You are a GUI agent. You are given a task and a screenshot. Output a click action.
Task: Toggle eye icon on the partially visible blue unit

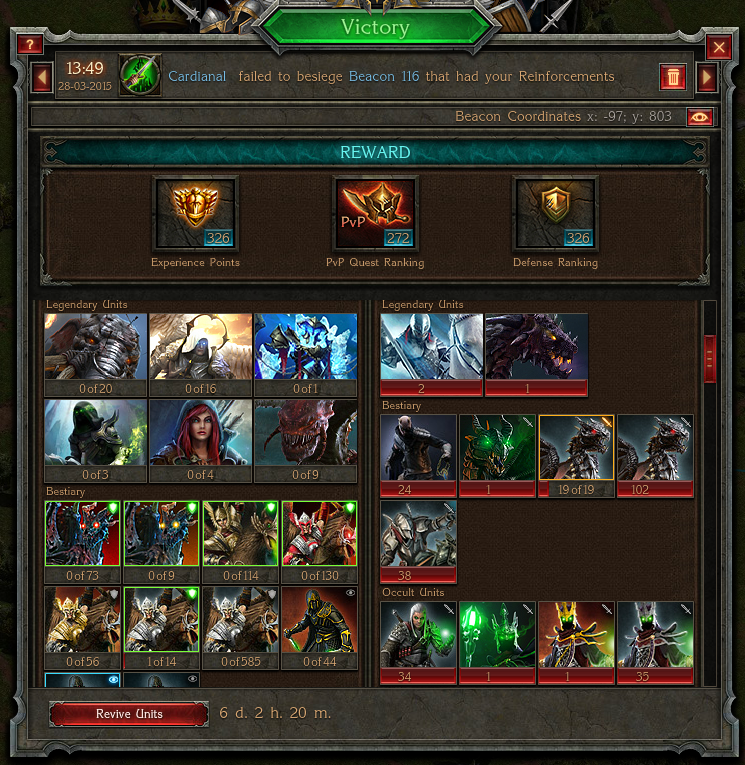click(113, 679)
